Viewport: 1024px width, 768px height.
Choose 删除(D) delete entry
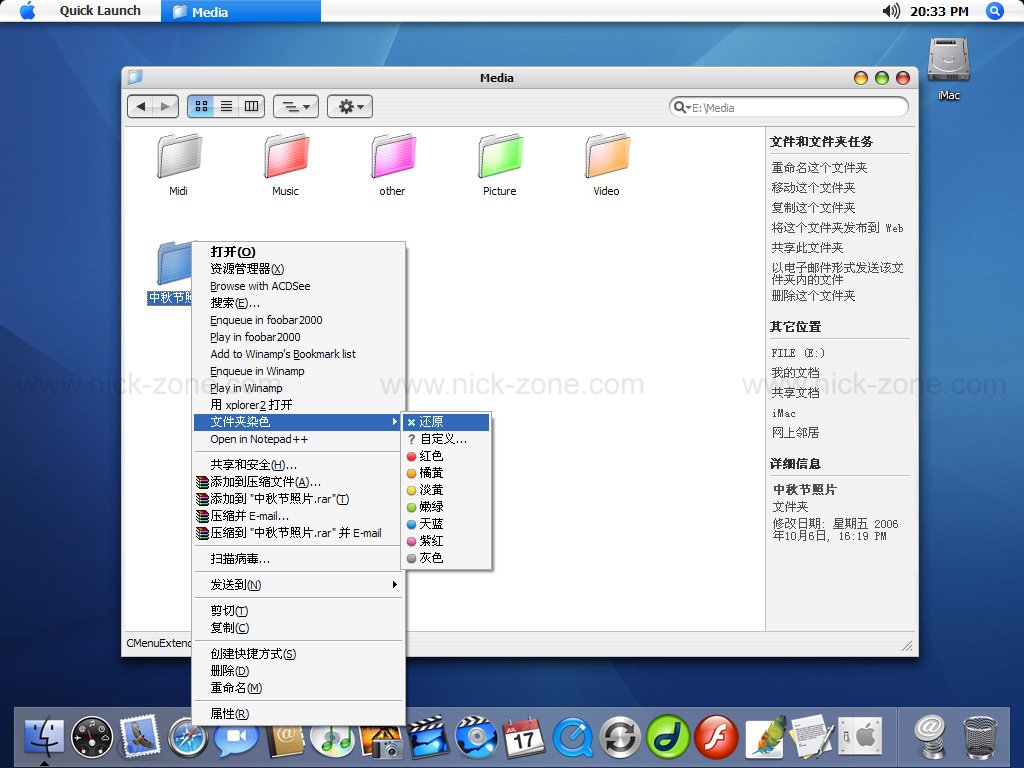point(298,671)
